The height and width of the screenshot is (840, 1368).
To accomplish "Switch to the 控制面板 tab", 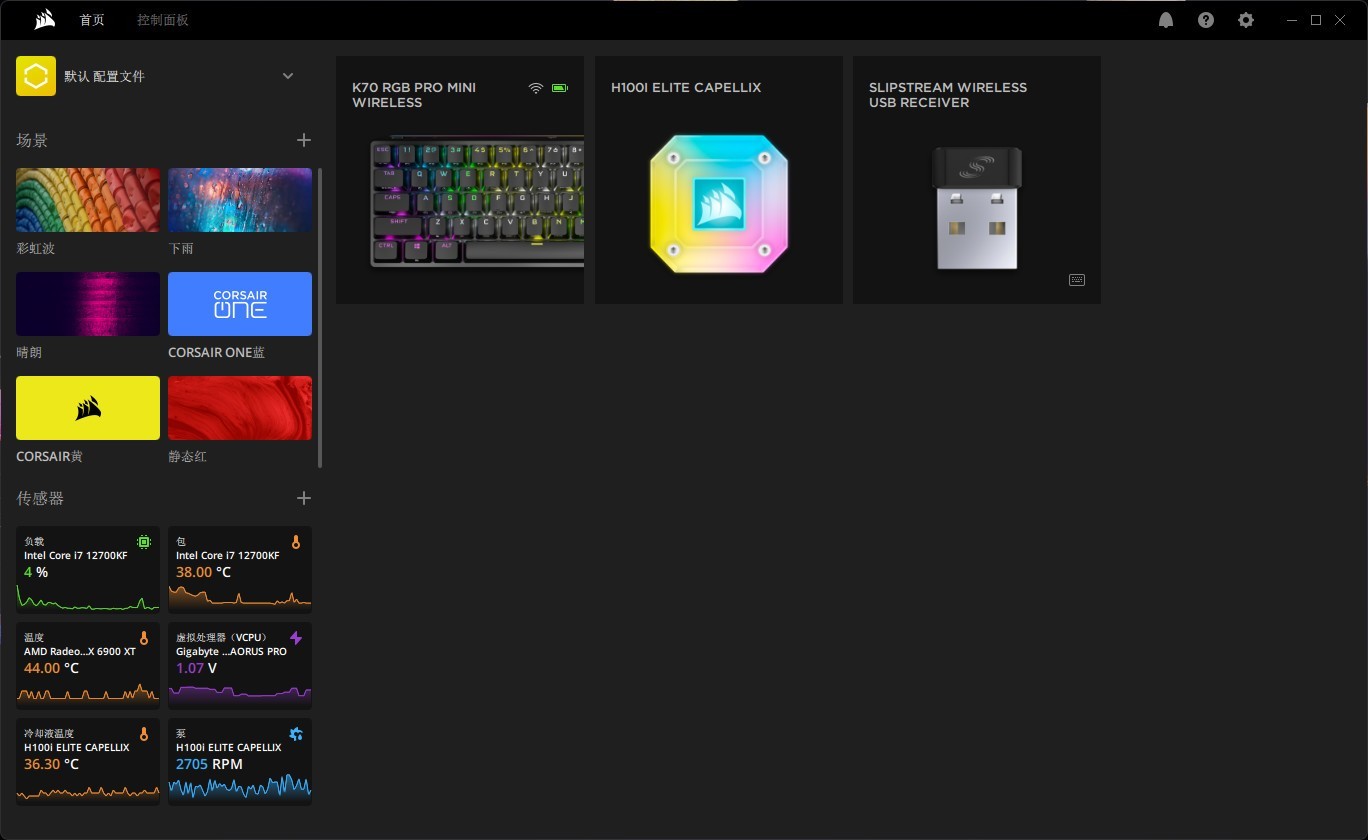I will 163,20.
